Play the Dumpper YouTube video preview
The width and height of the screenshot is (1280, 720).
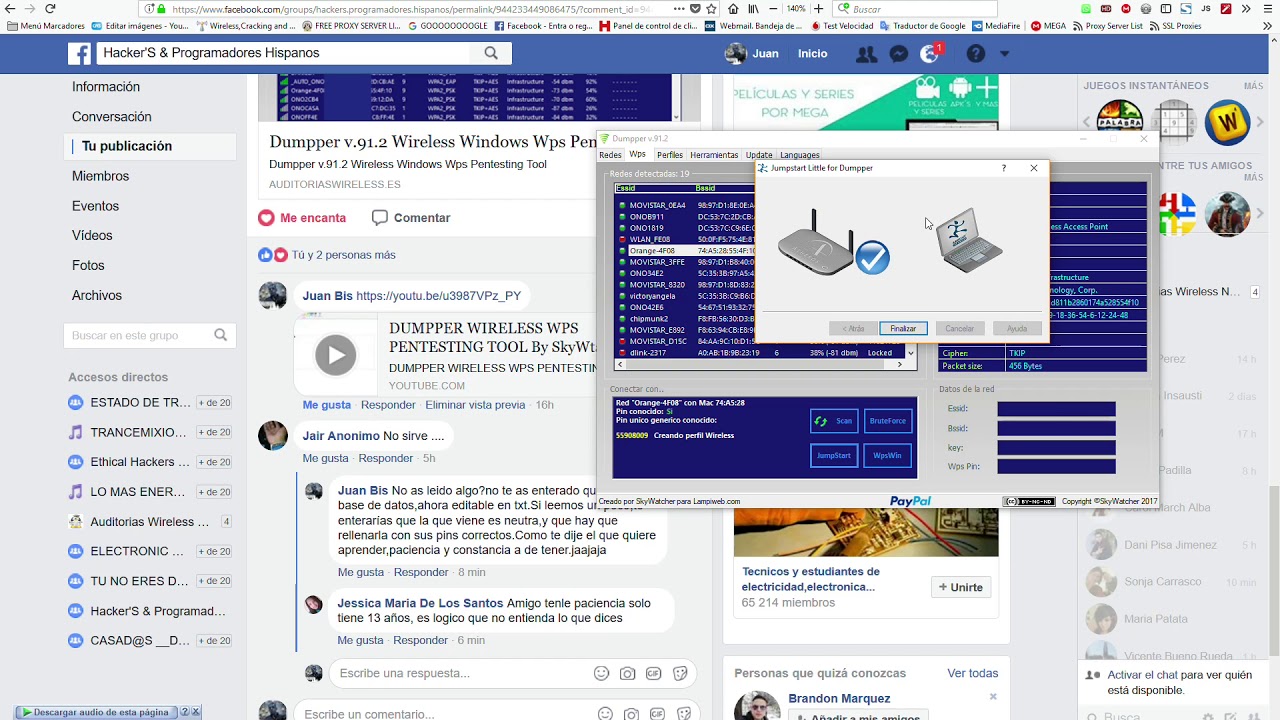(x=335, y=355)
